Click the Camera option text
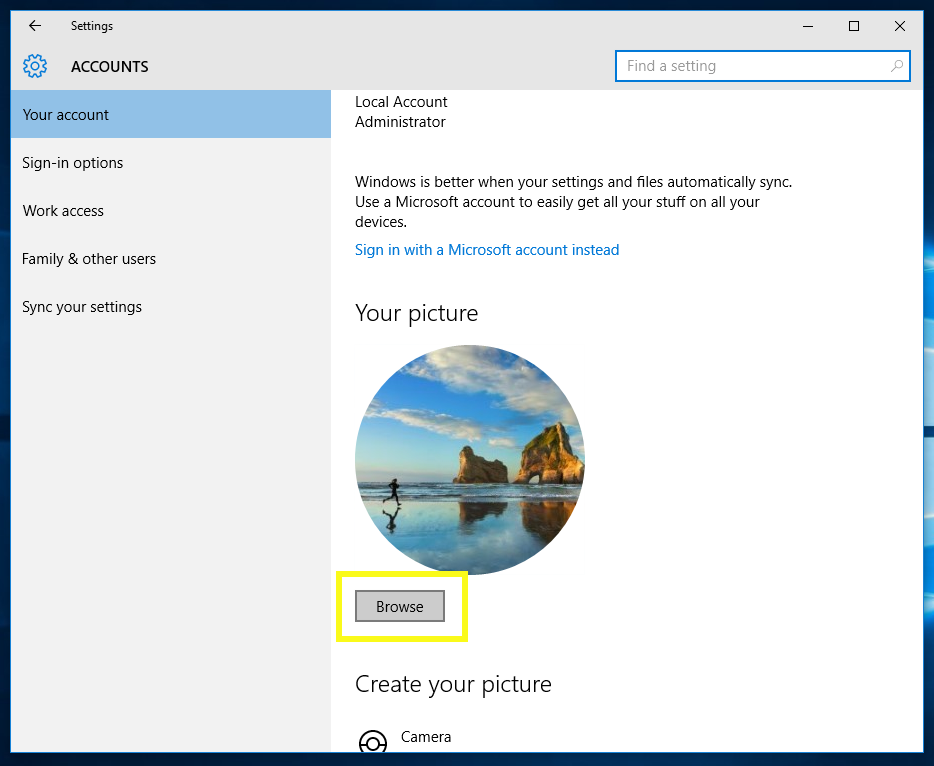Viewport: 934px width, 766px height. (x=426, y=737)
